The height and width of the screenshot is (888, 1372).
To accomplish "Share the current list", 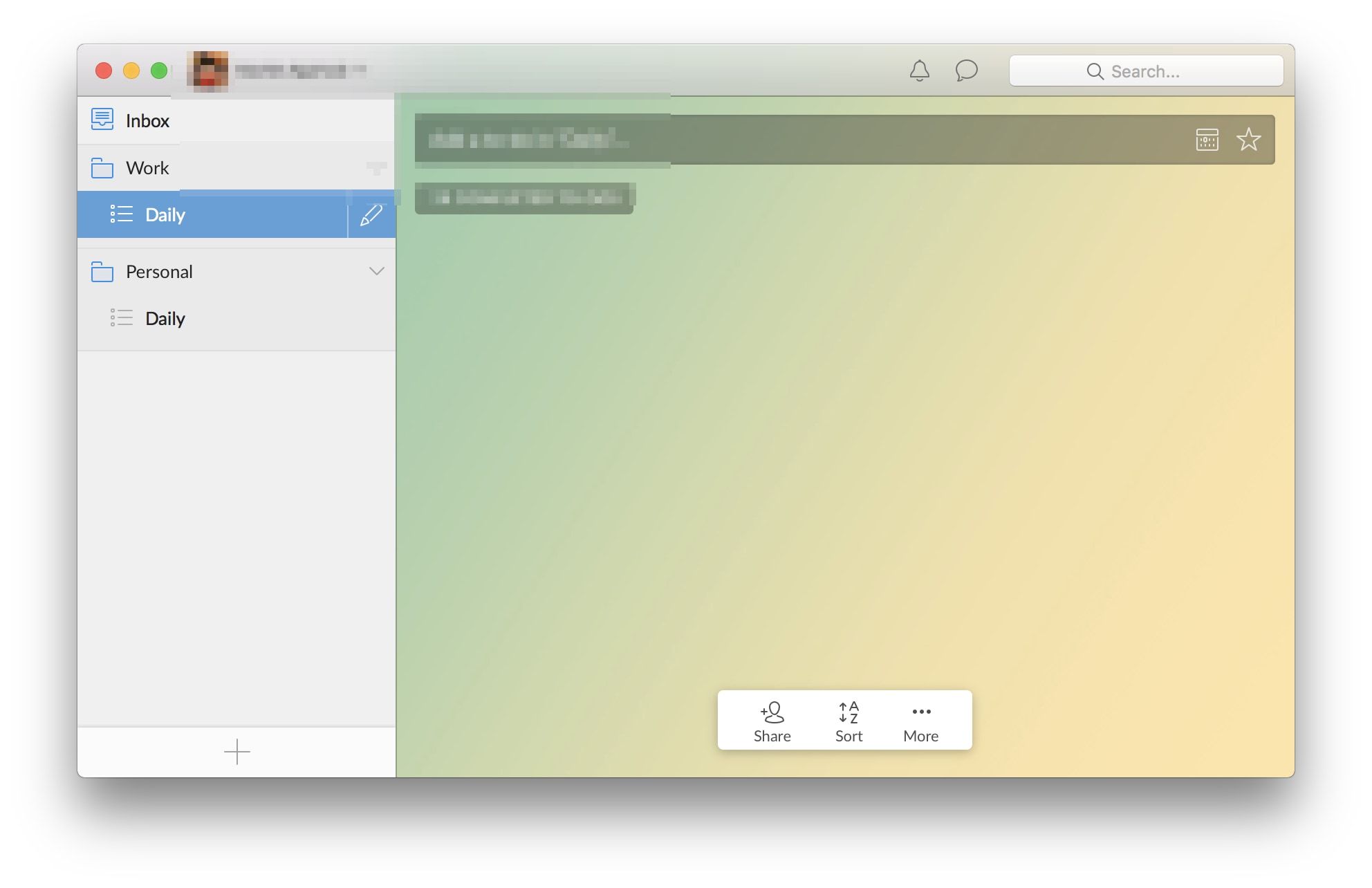I will 772,721.
